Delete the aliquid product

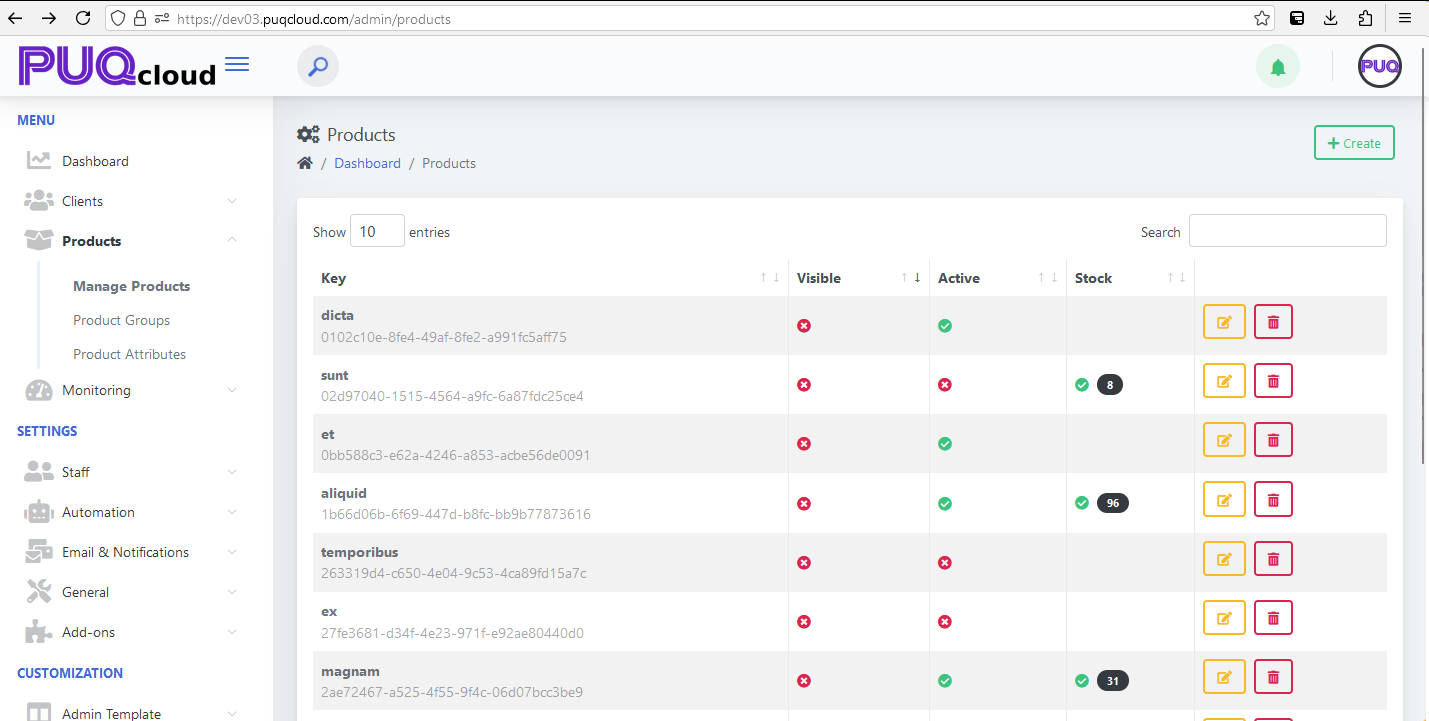1273,499
